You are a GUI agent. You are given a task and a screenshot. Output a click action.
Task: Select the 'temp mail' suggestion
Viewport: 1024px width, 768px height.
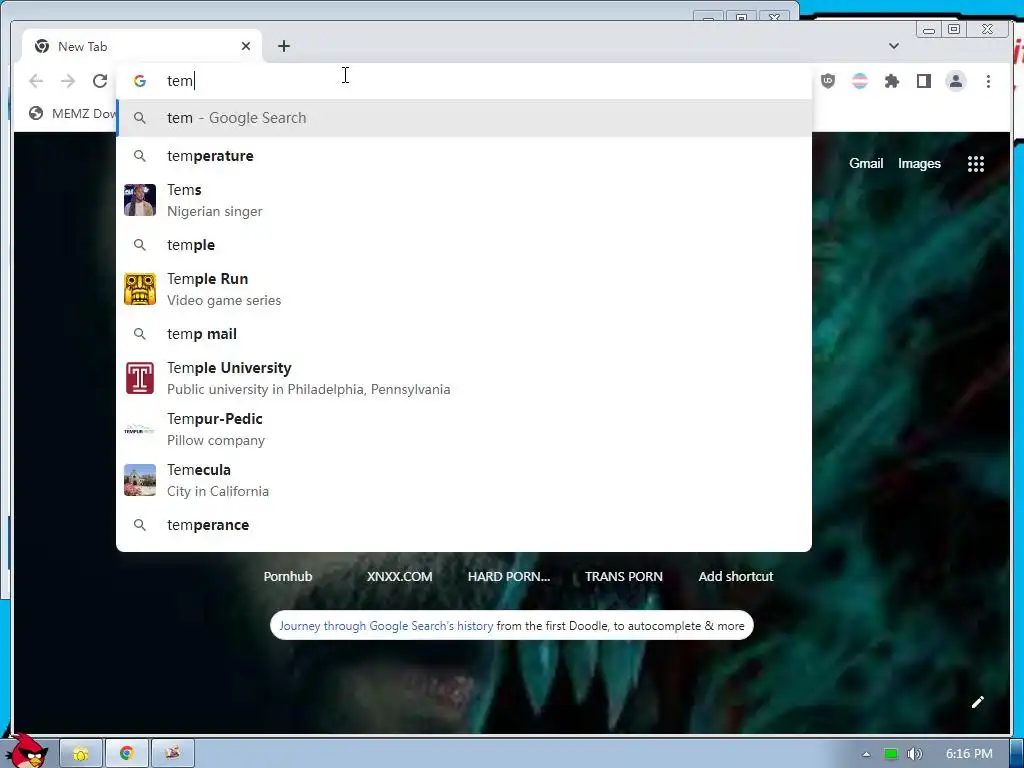(x=464, y=334)
